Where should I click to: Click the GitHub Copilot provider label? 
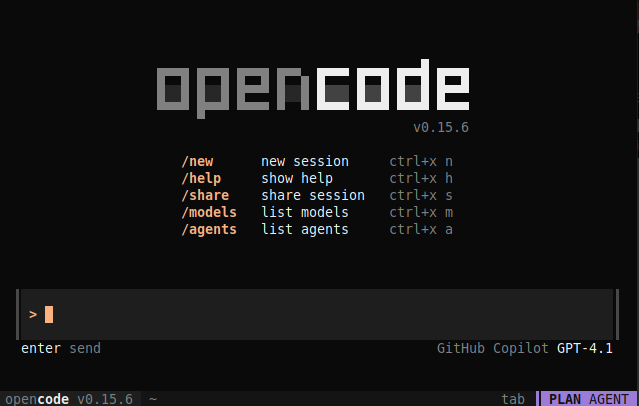click(493, 349)
